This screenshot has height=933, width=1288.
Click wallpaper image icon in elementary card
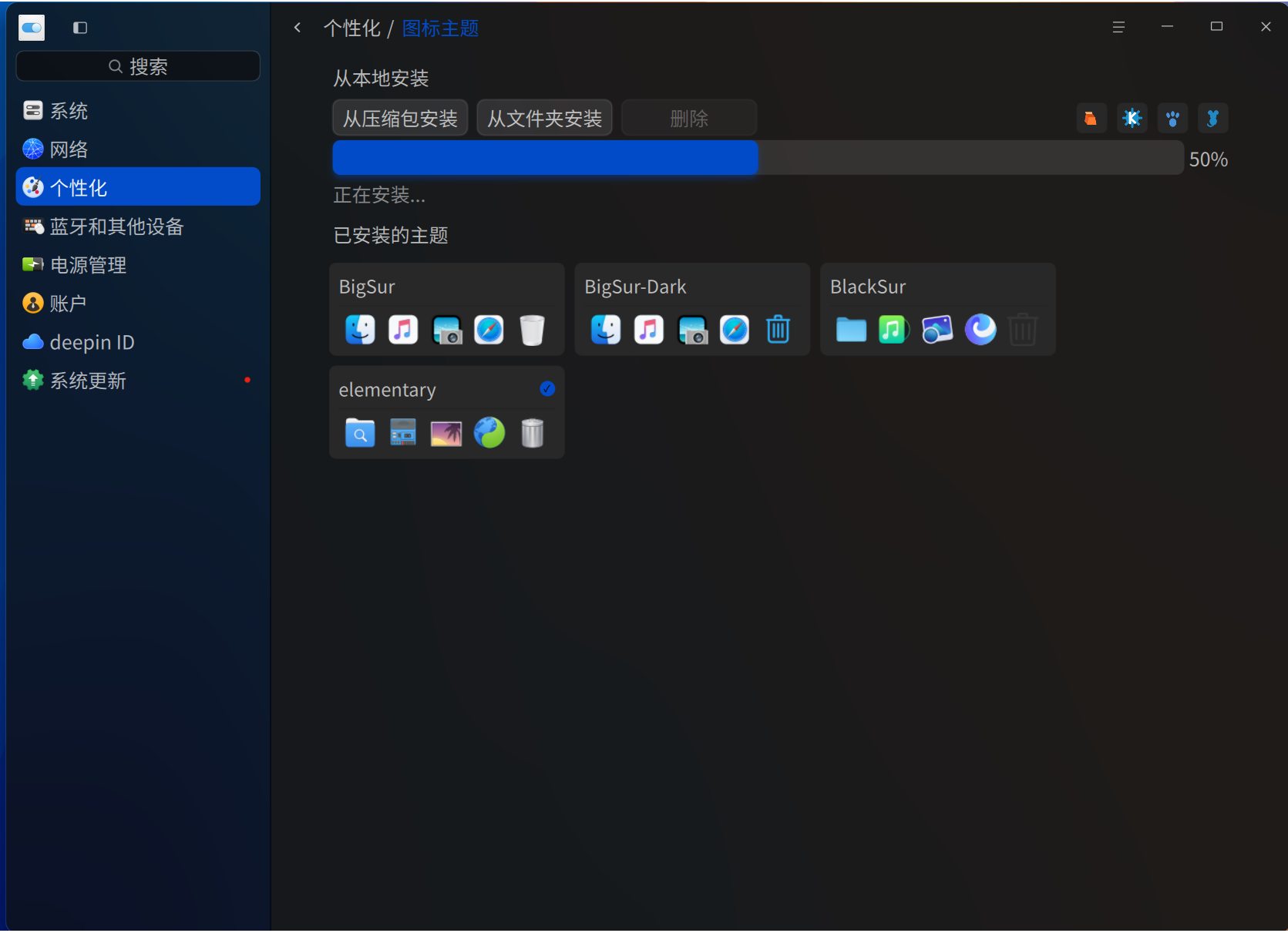[x=446, y=434]
